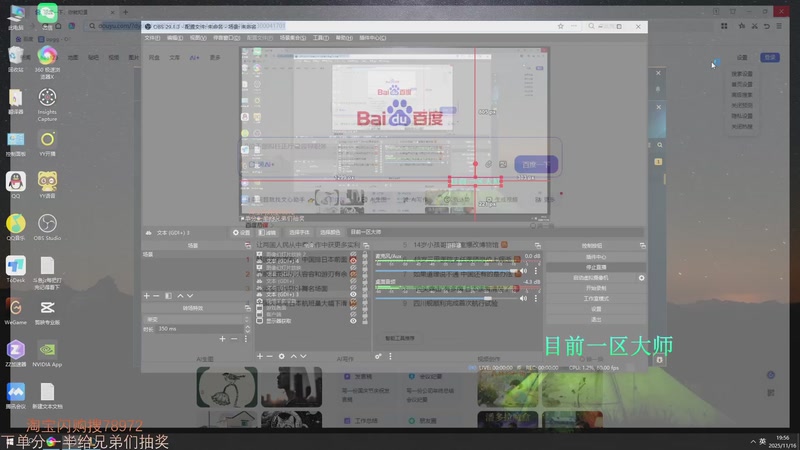Toggle lock on 文本 (GDI+) 3 source

pos(365,294)
